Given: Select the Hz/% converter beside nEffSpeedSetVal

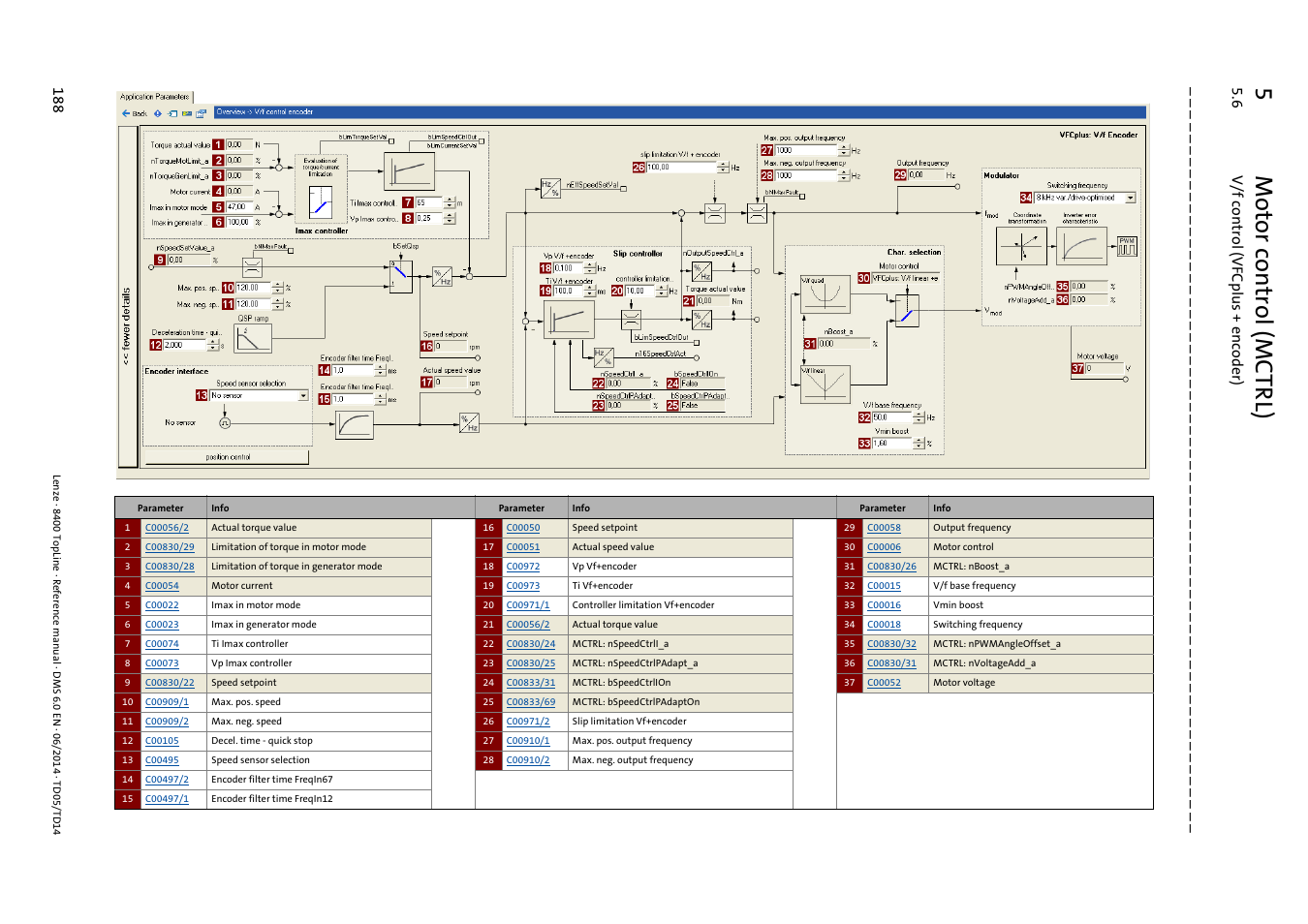Looking at the screenshot, I should pyautogui.click(x=550, y=188).
